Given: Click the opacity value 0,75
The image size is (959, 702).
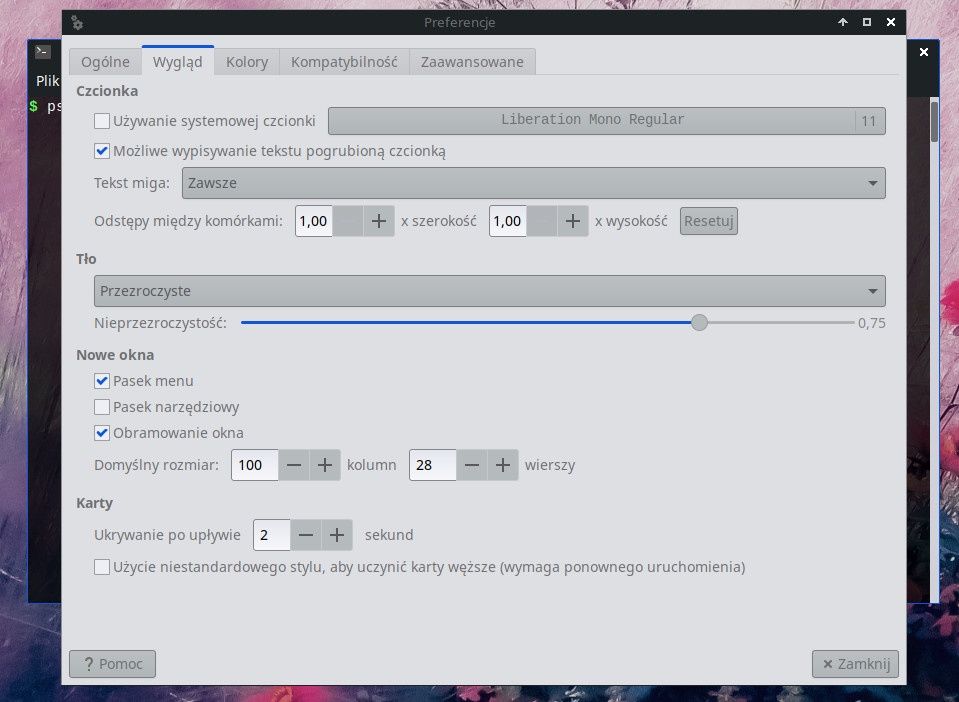Looking at the screenshot, I should [872, 323].
